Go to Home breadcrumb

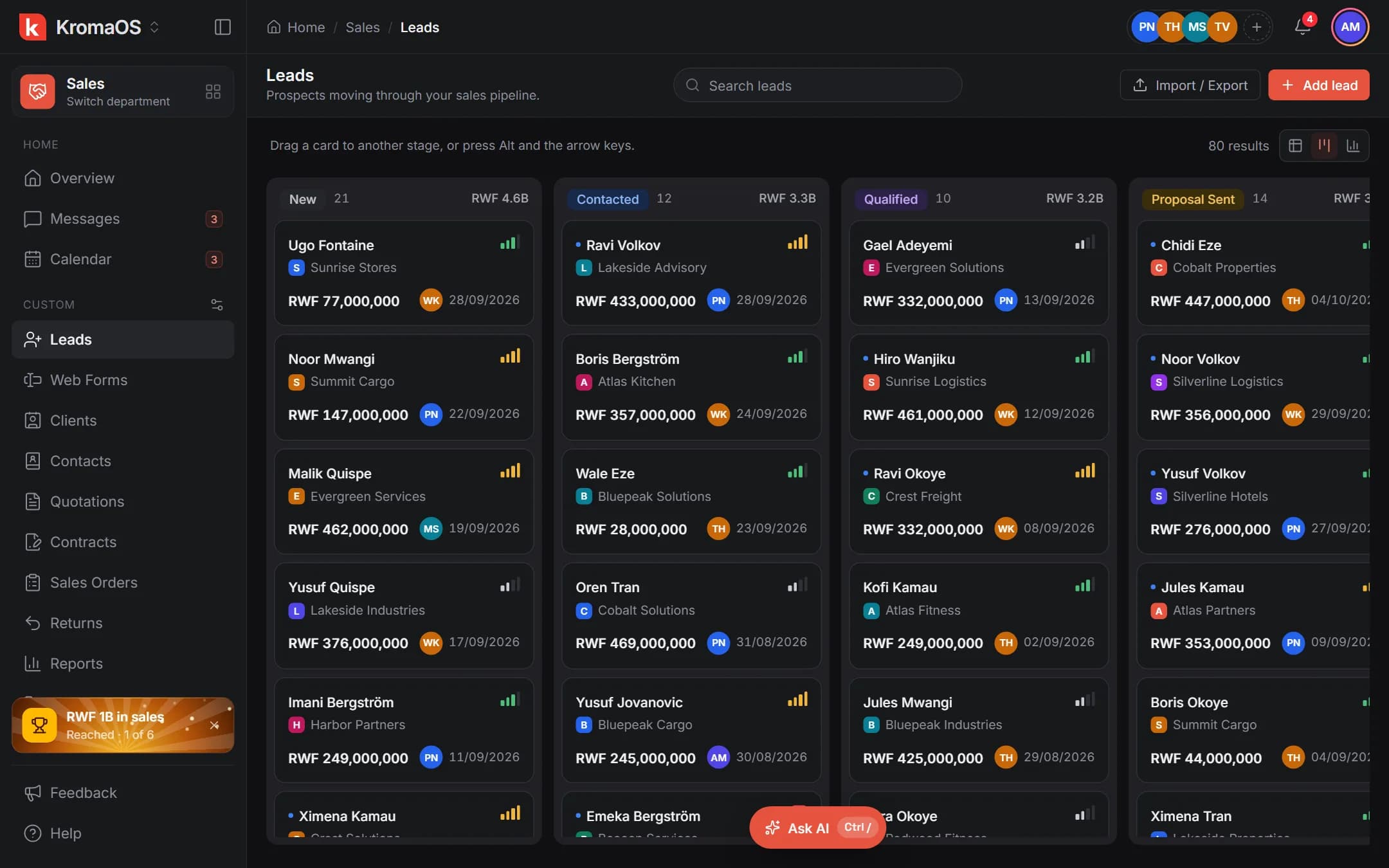[x=296, y=27]
